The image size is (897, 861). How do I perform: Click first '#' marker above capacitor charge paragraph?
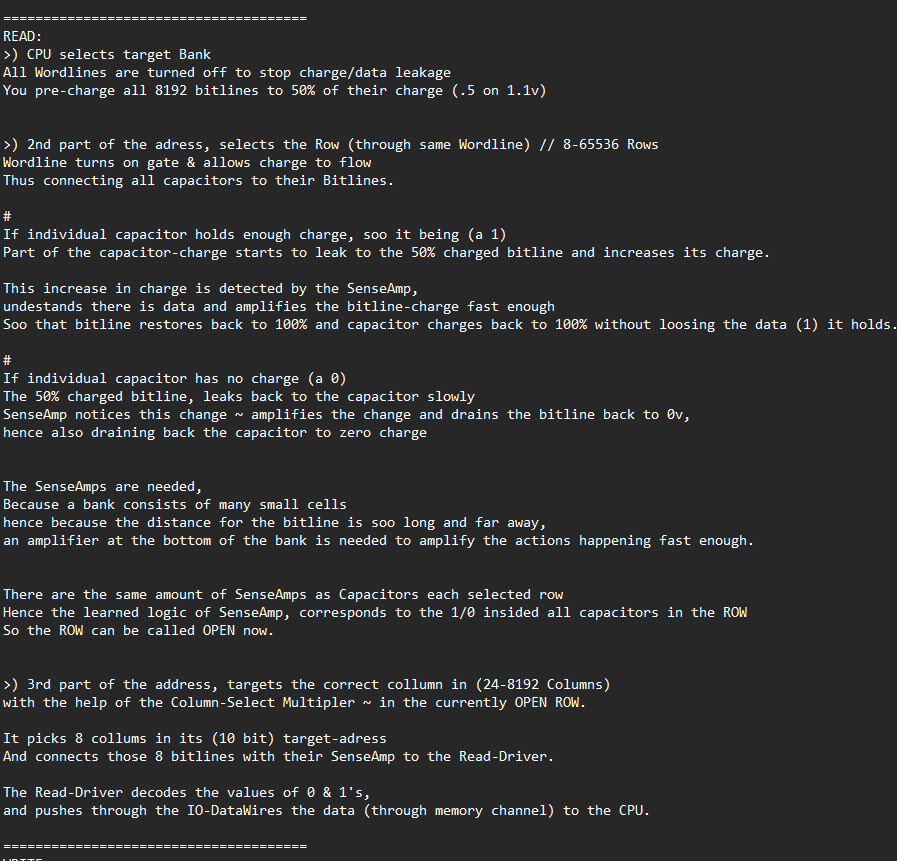coord(7,216)
